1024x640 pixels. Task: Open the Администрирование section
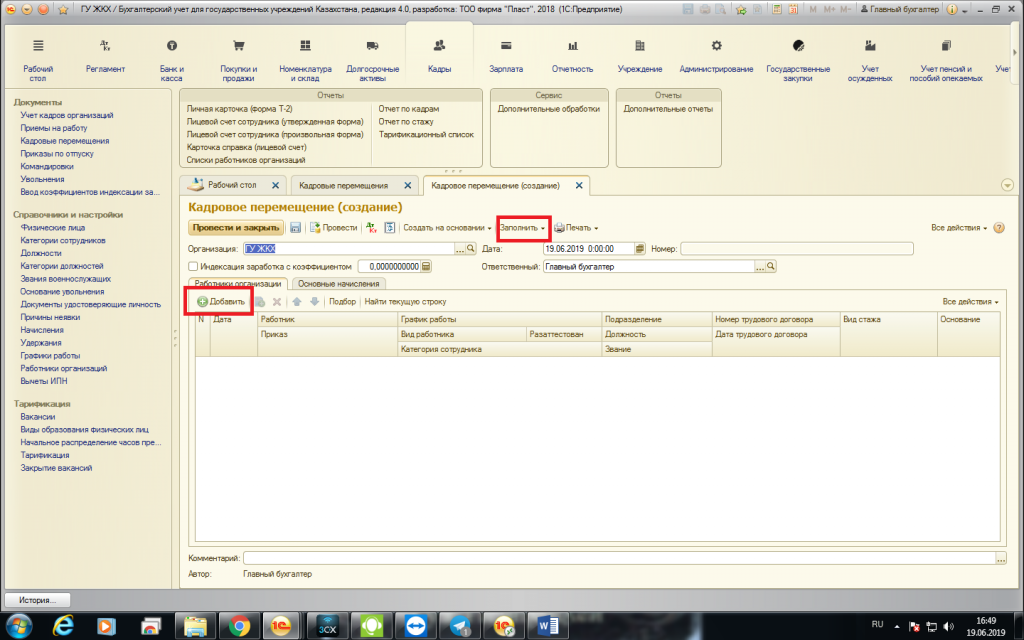716,56
